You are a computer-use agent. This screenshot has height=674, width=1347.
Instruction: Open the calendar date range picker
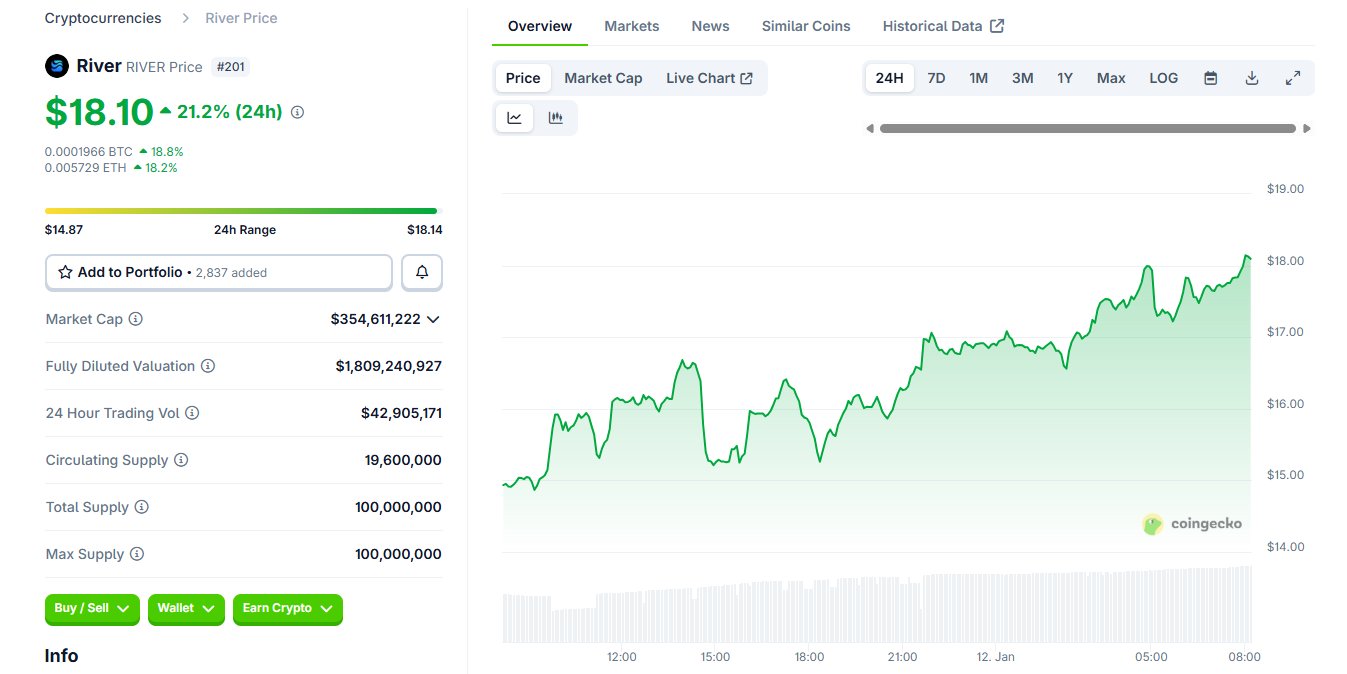(1210, 78)
